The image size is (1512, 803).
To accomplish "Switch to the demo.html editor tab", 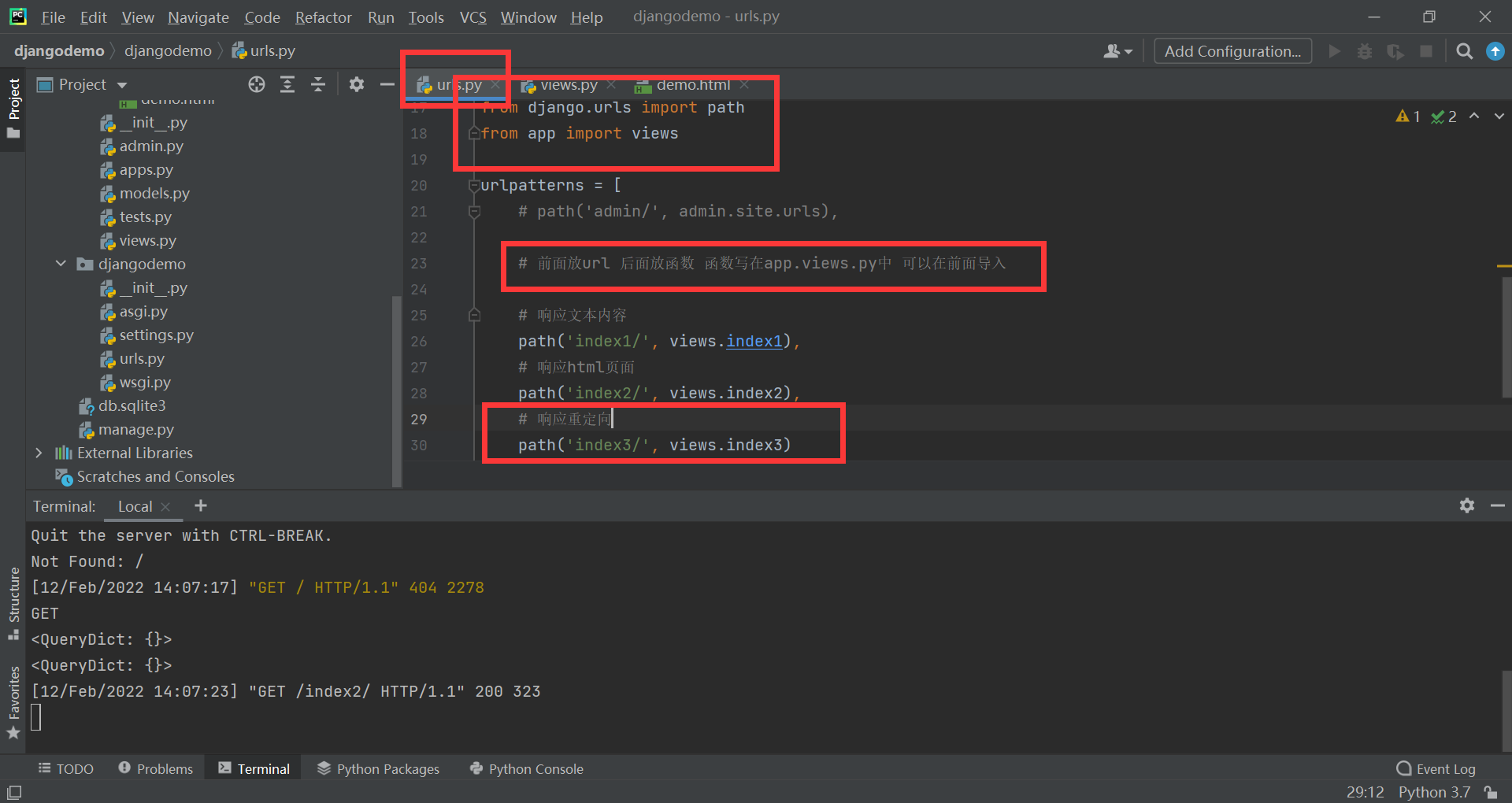I will [x=693, y=85].
